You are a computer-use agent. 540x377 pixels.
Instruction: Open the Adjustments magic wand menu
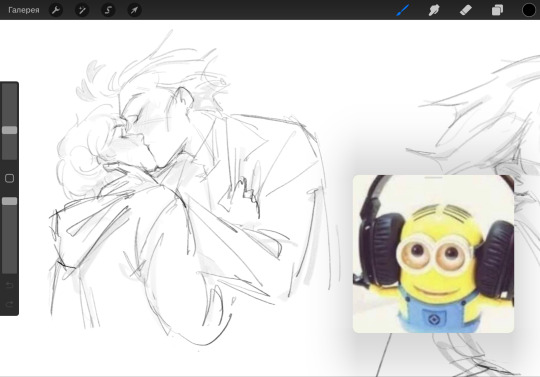coord(82,10)
